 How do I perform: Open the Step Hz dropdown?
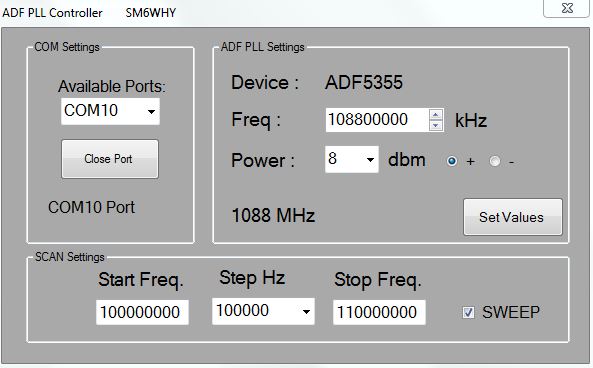[x=263, y=311]
